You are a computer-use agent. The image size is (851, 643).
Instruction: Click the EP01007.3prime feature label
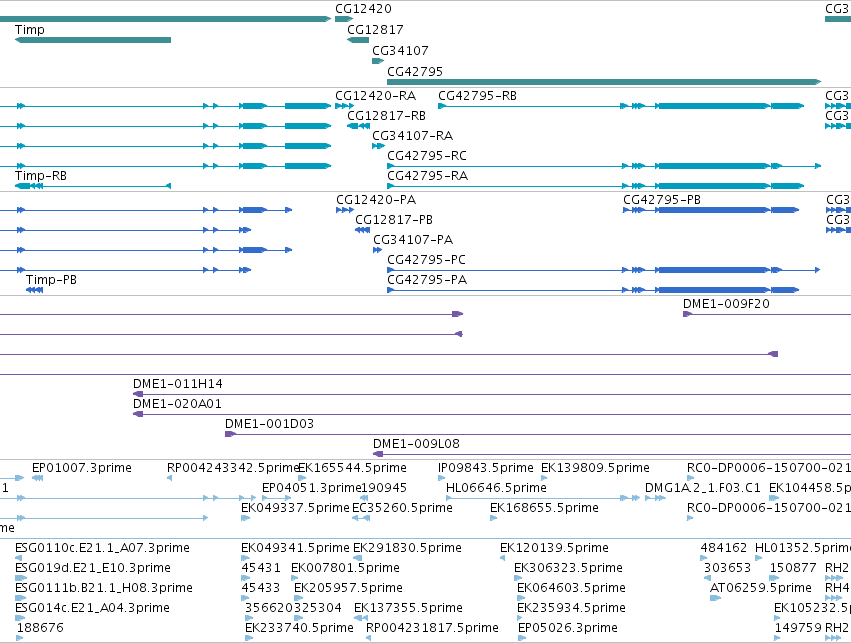tap(81, 468)
